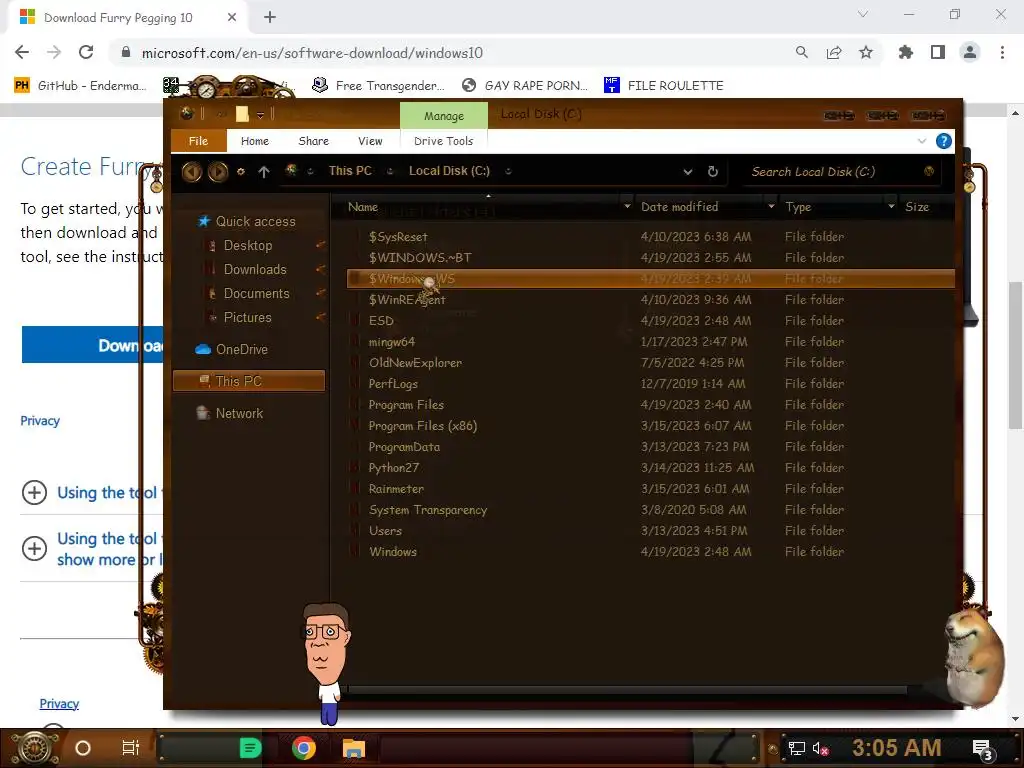Sort by the Size column header
Image resolution: width=1024 pixels, height=768 pixels.
(917, 206)
